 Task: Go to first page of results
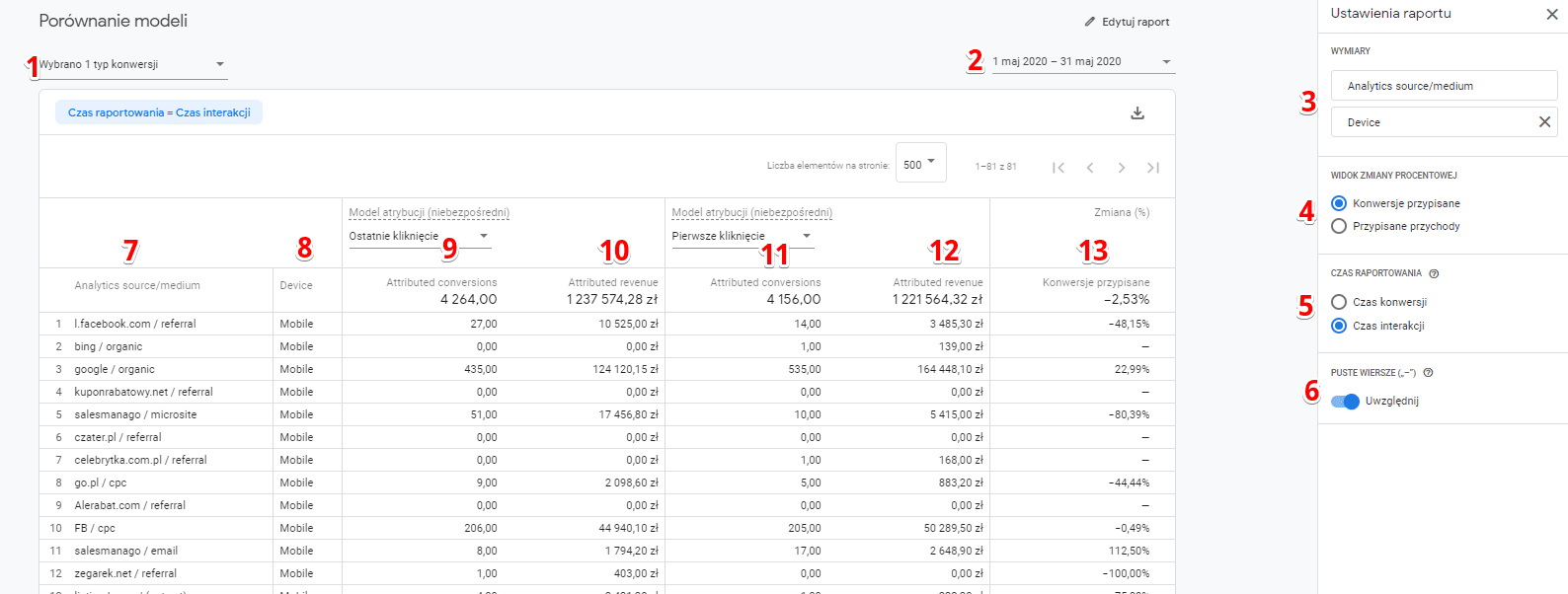click(1058, 168)
